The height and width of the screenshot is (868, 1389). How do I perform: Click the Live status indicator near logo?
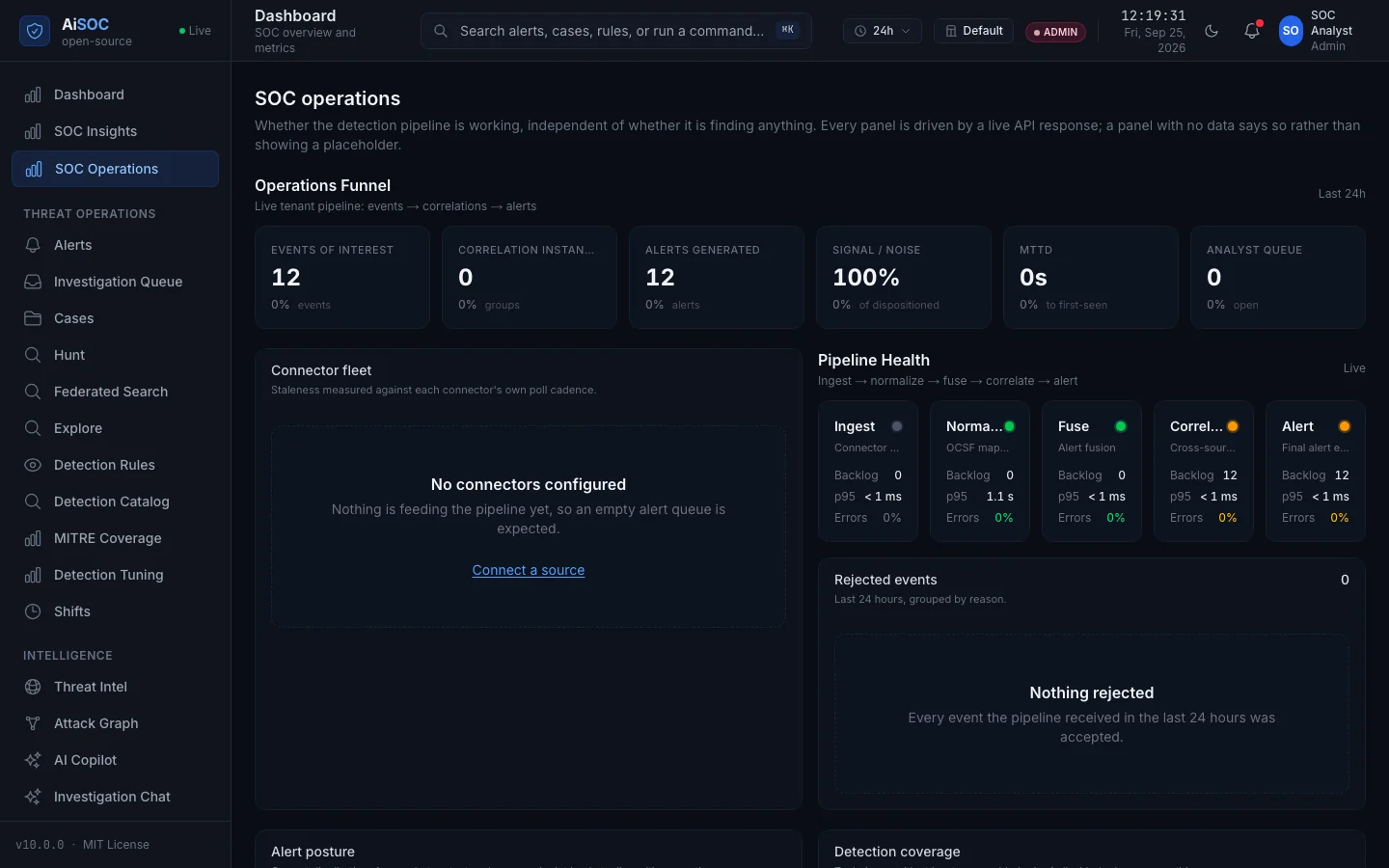tap(195, 31)
